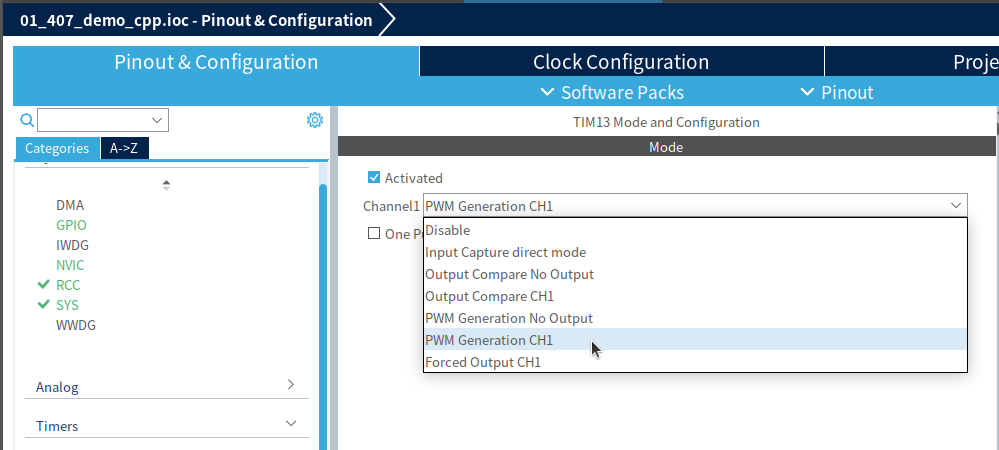
Task: Toggle the One Pulse Mode checkbox
Action: pyautogui.click(x=375, y=233)
